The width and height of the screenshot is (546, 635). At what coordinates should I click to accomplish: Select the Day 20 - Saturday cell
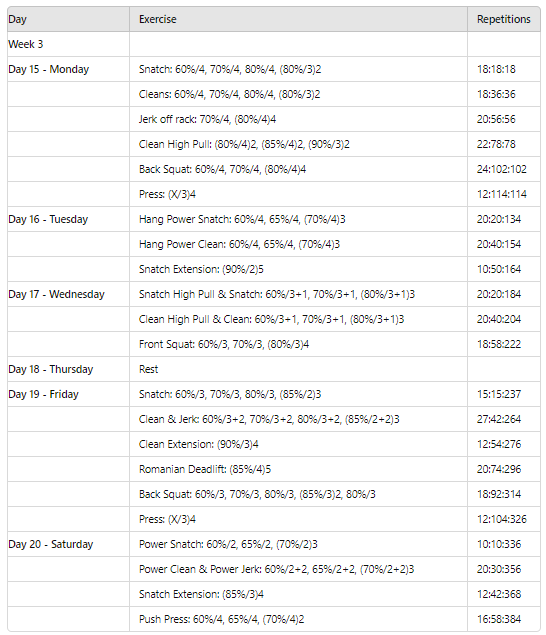tap(68, 544)
